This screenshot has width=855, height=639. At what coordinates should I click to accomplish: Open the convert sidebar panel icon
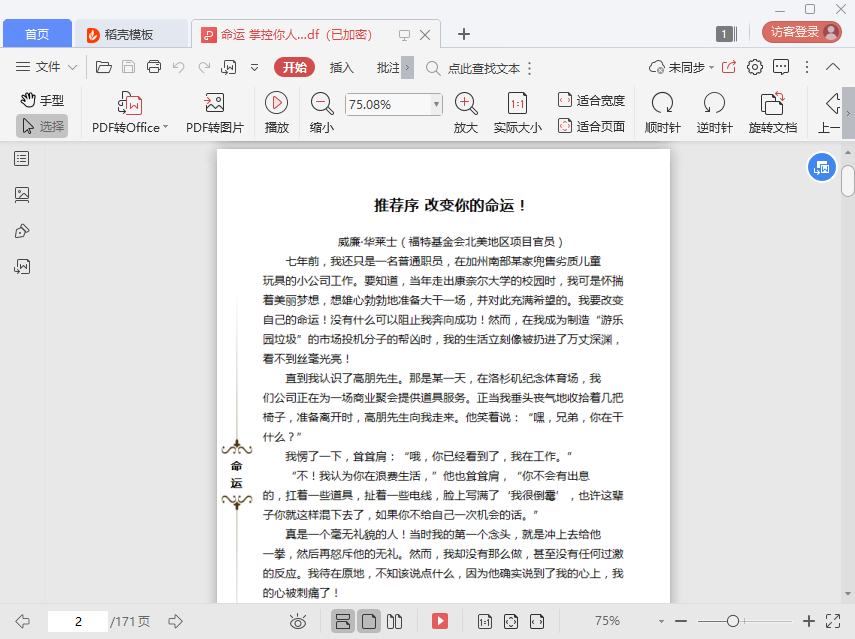pos(22,267)
